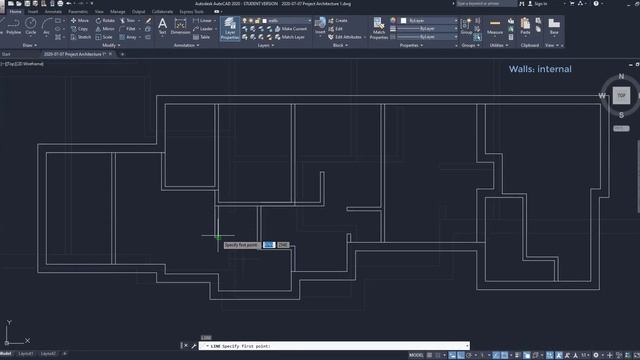Open the lineweight ByLayer dropdown
Screen dimensions: 640x360
point(427,29)
